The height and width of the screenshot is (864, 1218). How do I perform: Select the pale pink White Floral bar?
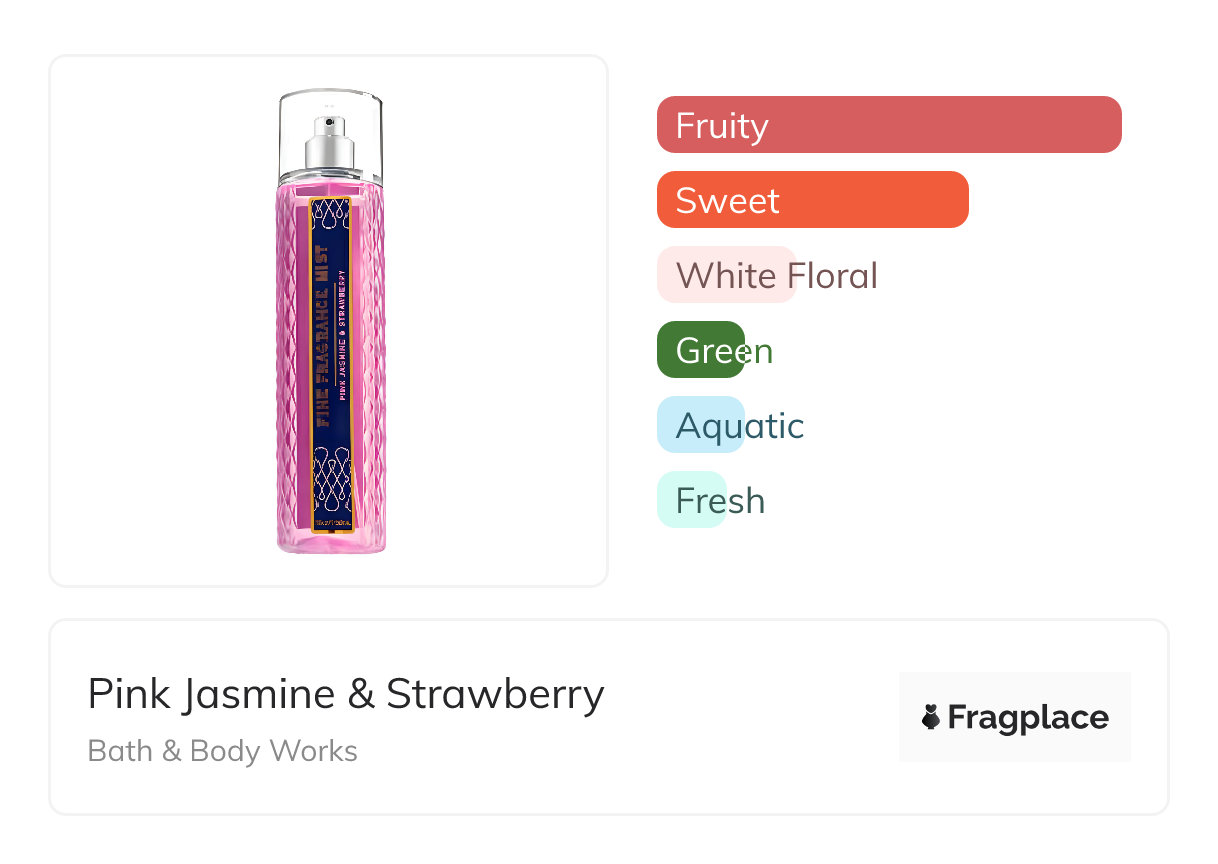point(726,275)
